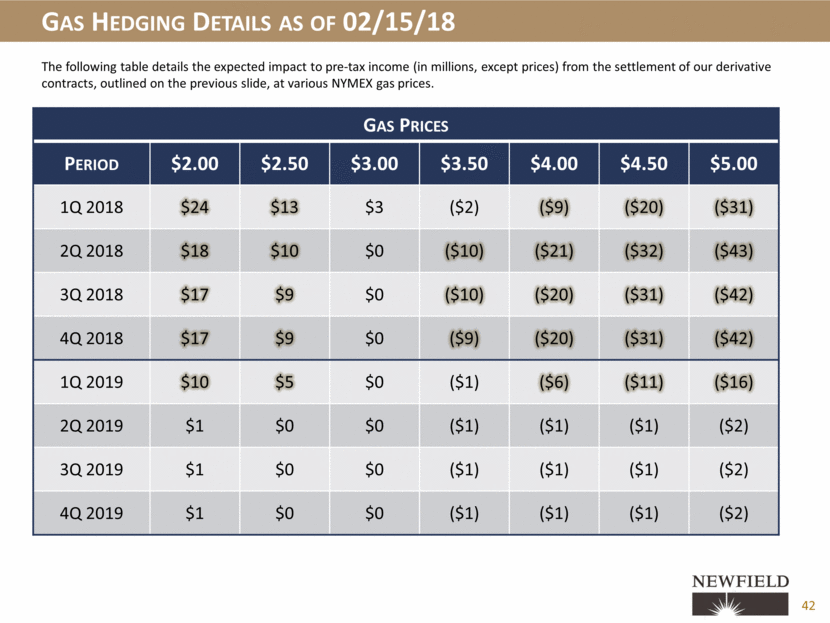The height and width of the screenshot is (623, 830).
Task: Click the Gas Prices table header
Action: [x=405, y=125]
